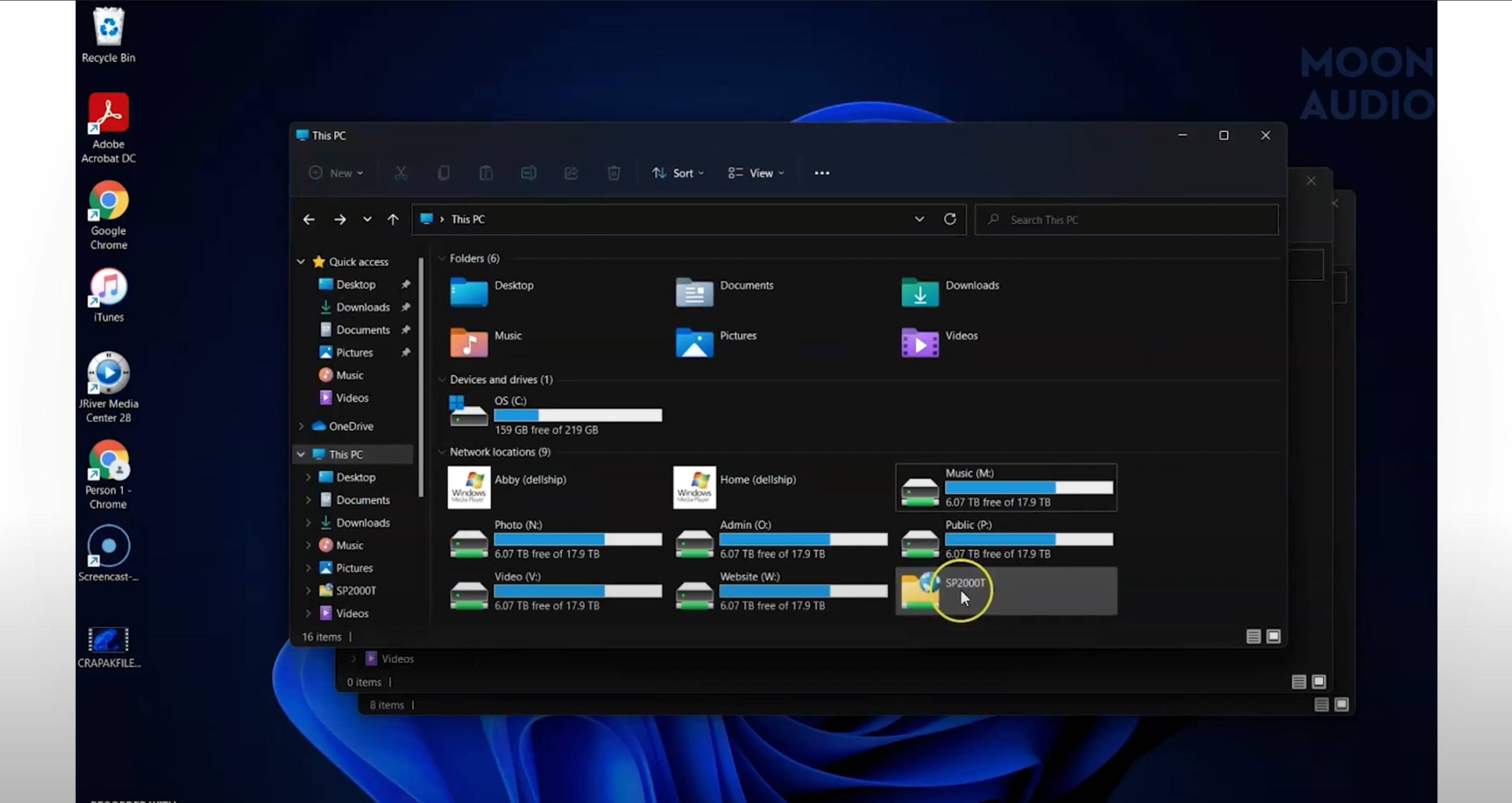Open the Documents folder tile
Viewport: 1512px width, 803px height.
pos(724,291)
